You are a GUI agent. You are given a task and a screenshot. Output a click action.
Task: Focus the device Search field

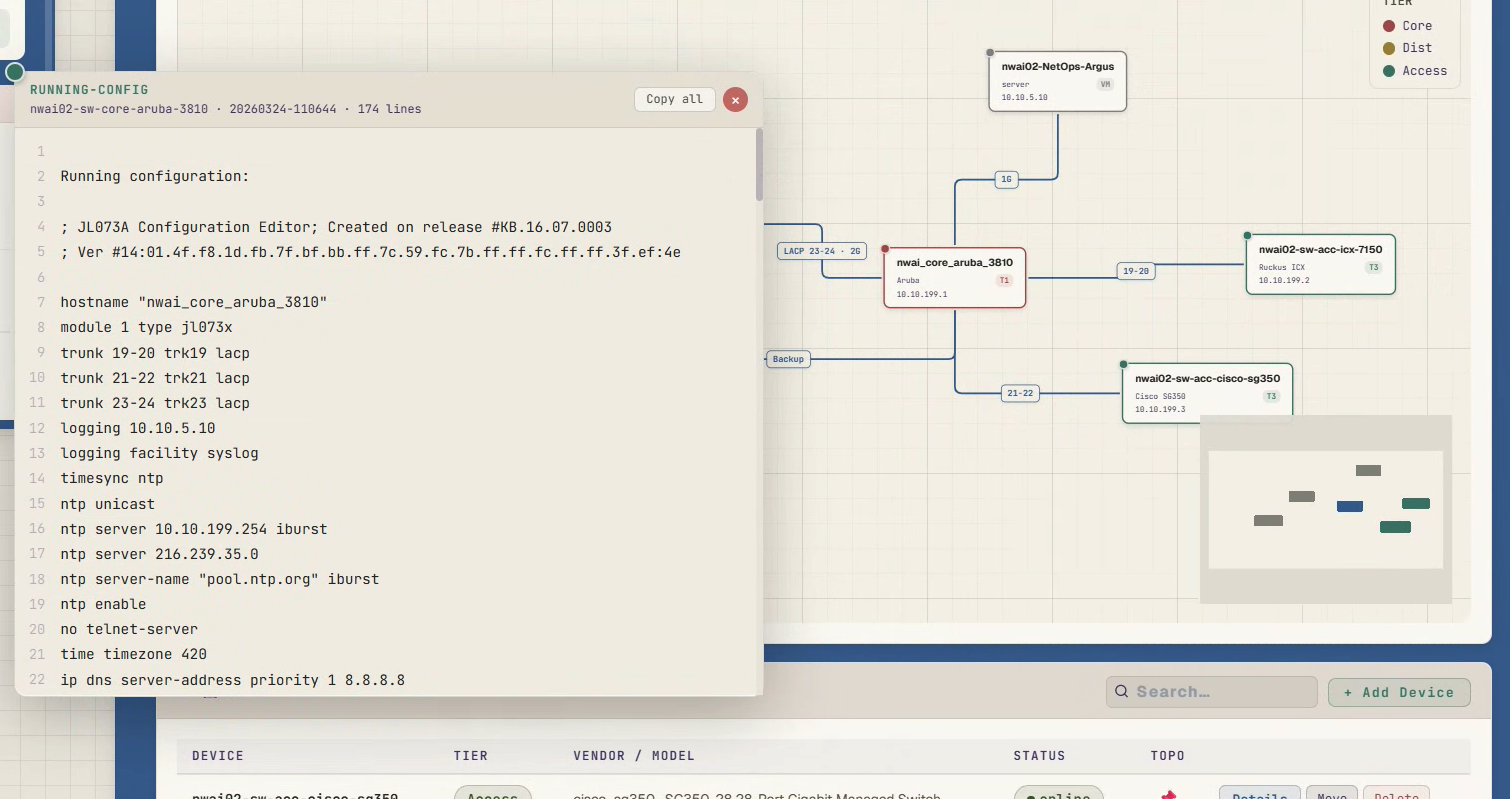pos(1212,692)
